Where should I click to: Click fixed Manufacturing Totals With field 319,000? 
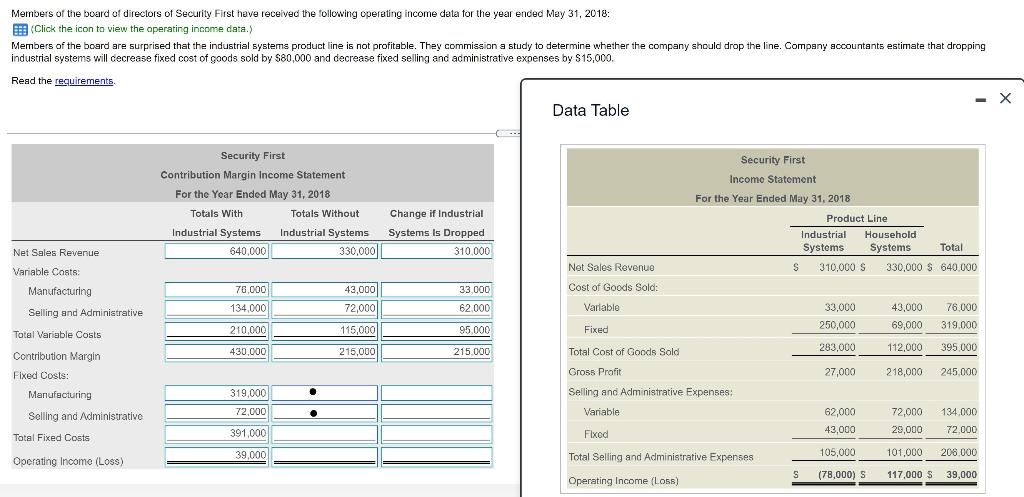[217, 393]
